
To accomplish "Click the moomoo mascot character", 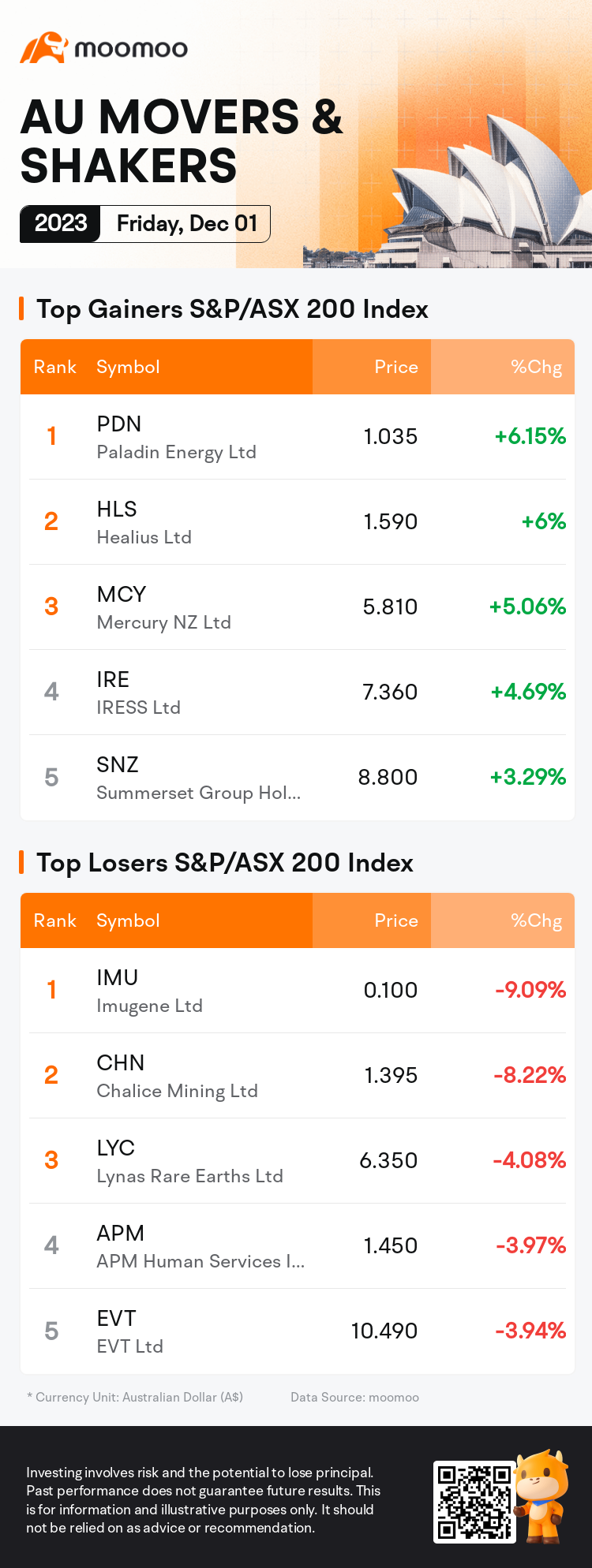I will point(542,1495).
